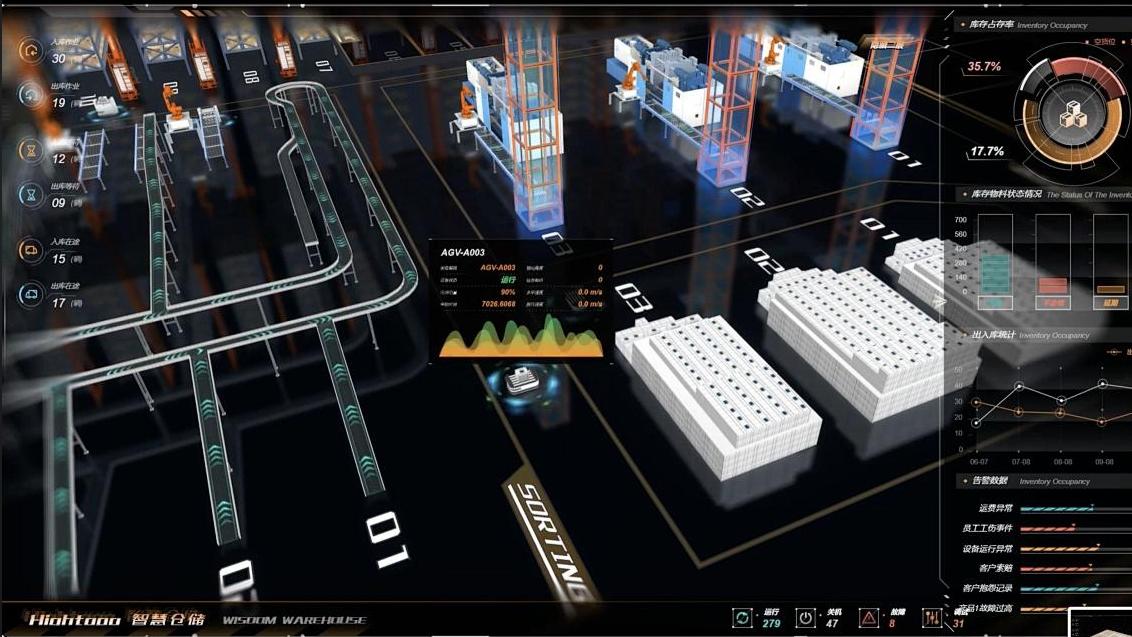Click the SORTING floor label
The width and height of the screenshot is (1132, 637).
tap(554, 540)
